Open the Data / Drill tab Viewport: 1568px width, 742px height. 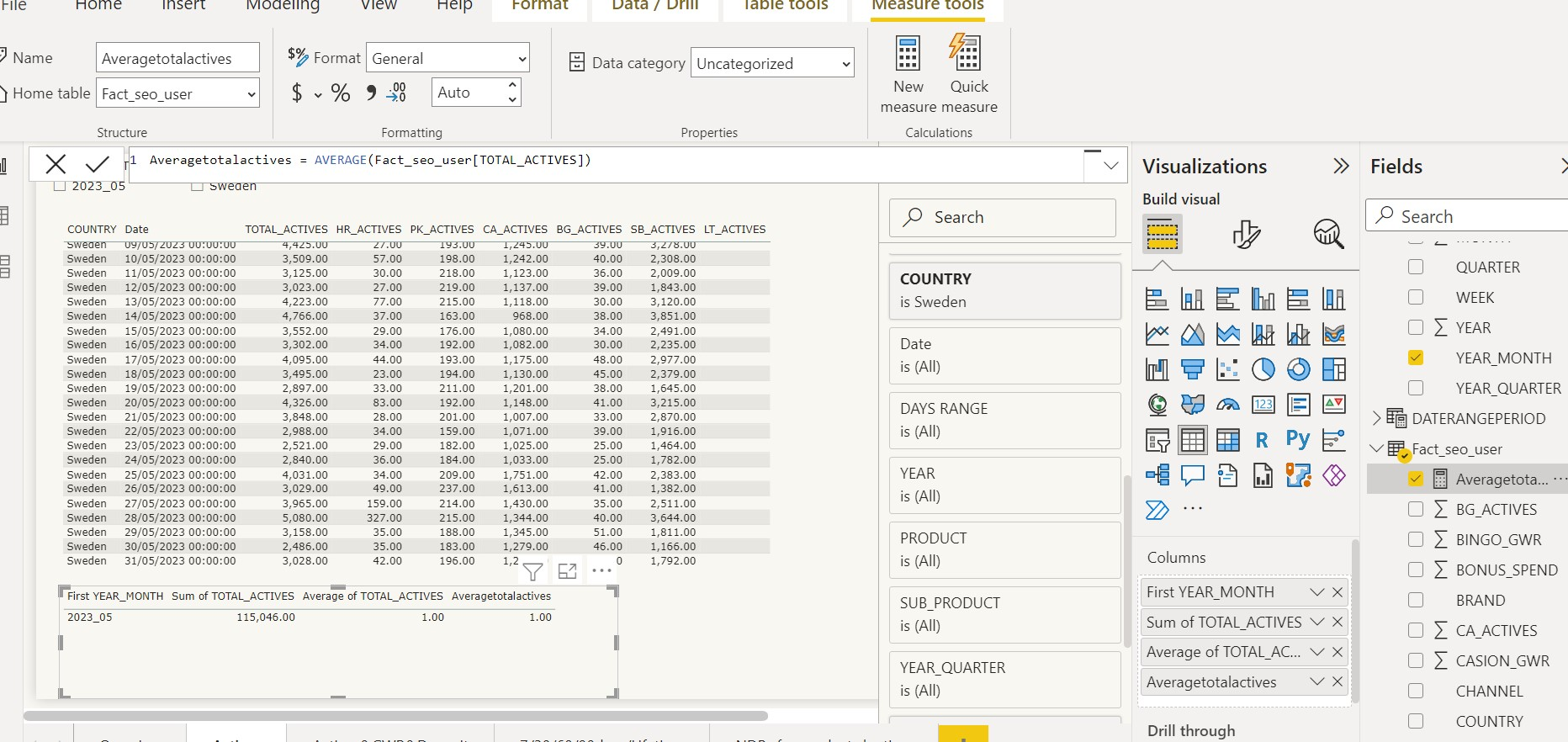[x=655, y=5]
